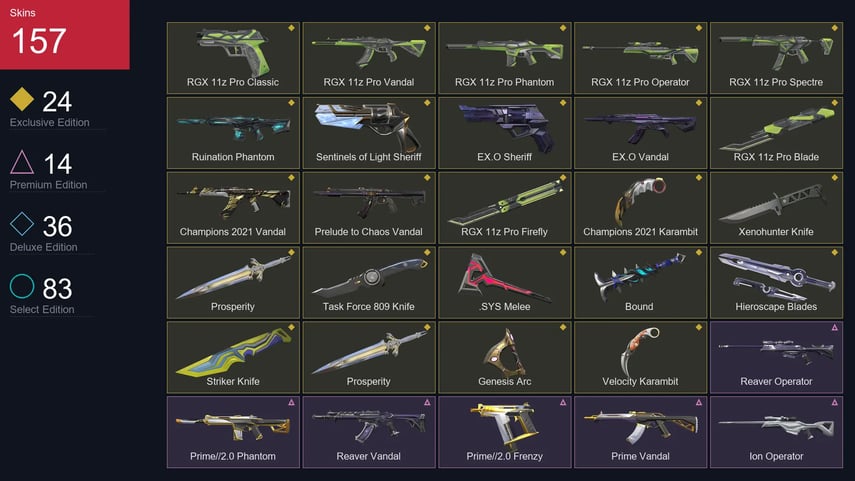Select the .SYS Melee skin card
This screenshot has height=481, width=855.
point(504,282)
